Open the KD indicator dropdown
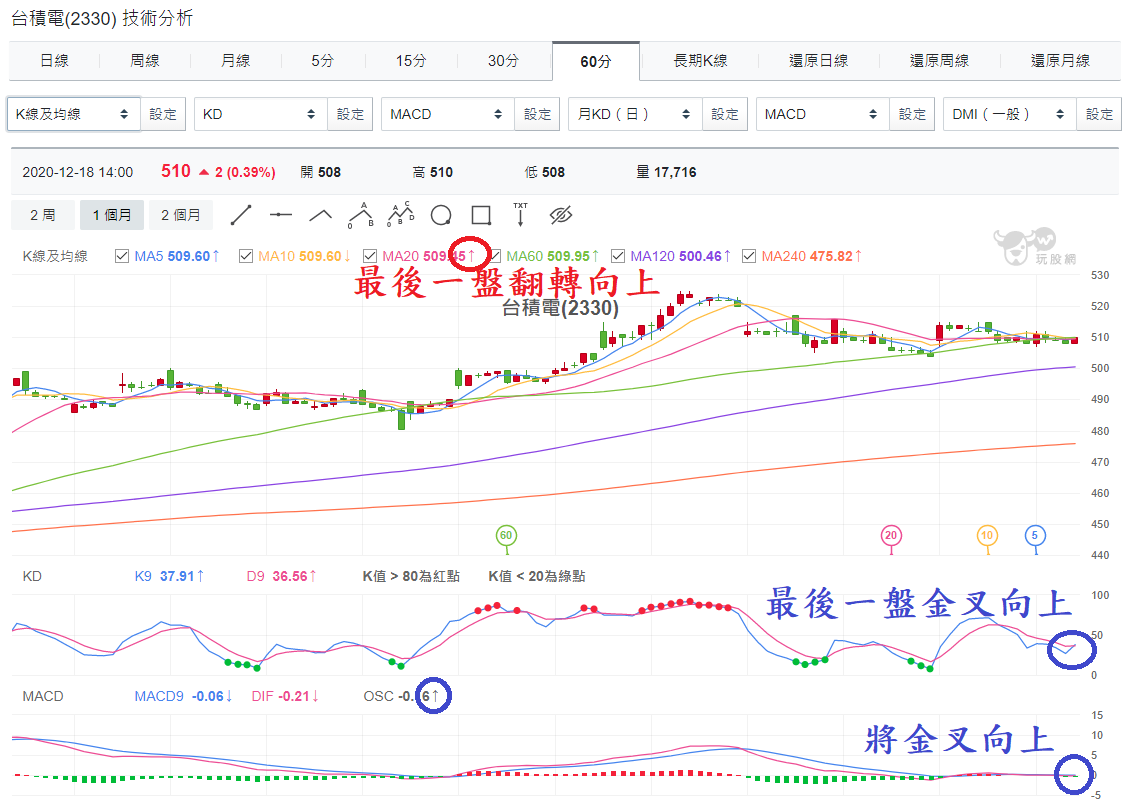The image size is (1143, 806). [x=260, y=114]
